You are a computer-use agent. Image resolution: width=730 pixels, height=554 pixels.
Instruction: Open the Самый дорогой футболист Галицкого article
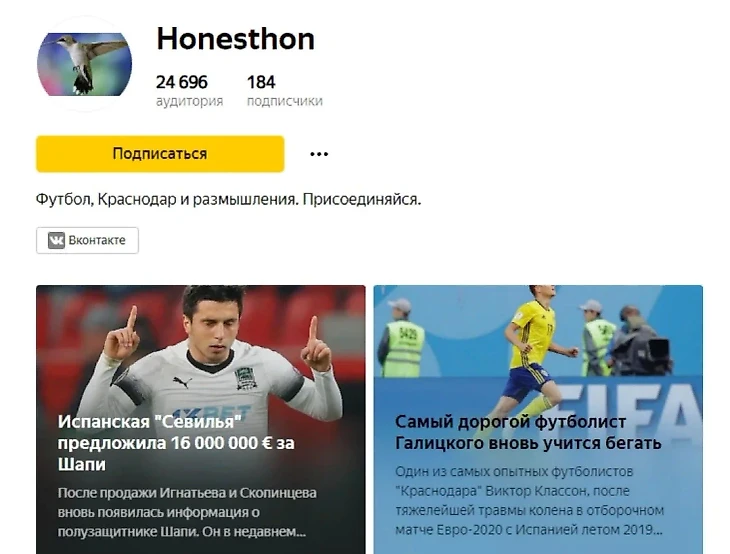538,419
